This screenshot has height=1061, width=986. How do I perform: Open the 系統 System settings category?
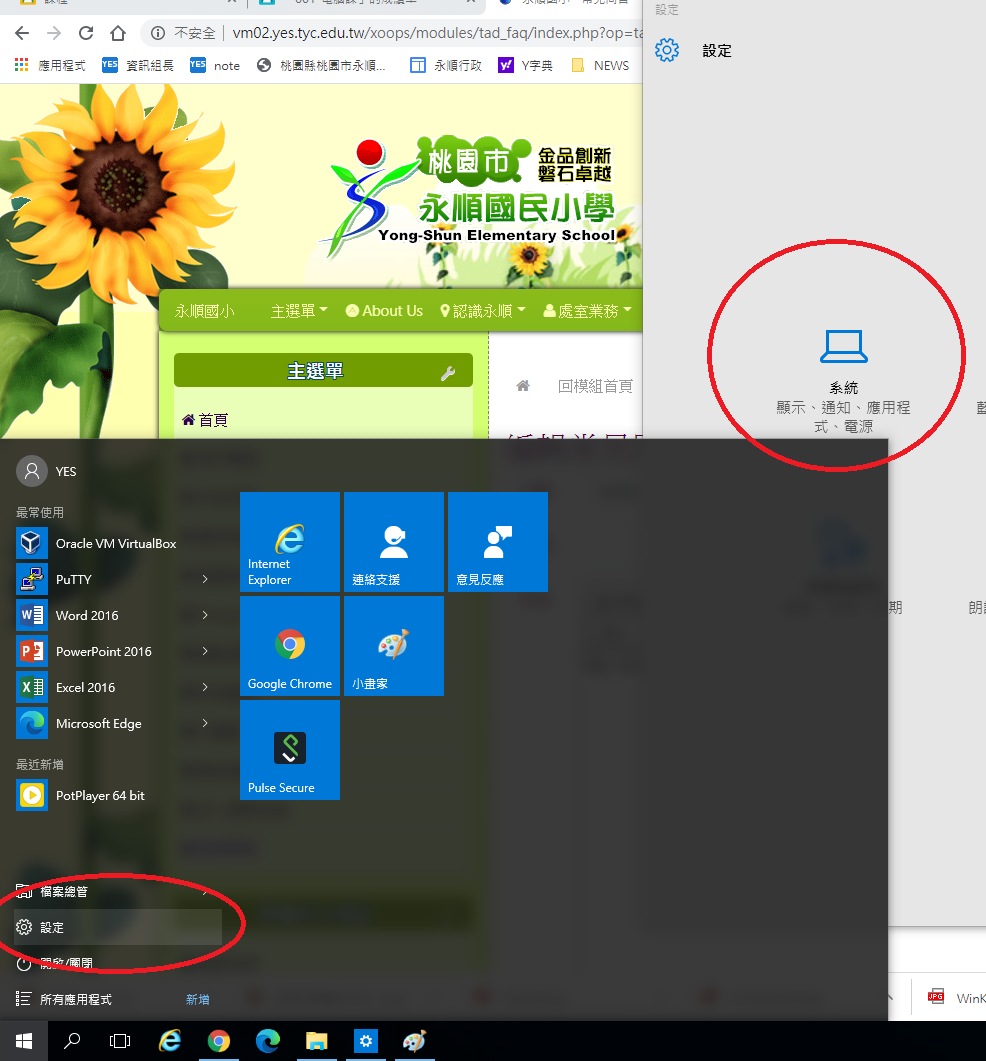tap(843, 381)
